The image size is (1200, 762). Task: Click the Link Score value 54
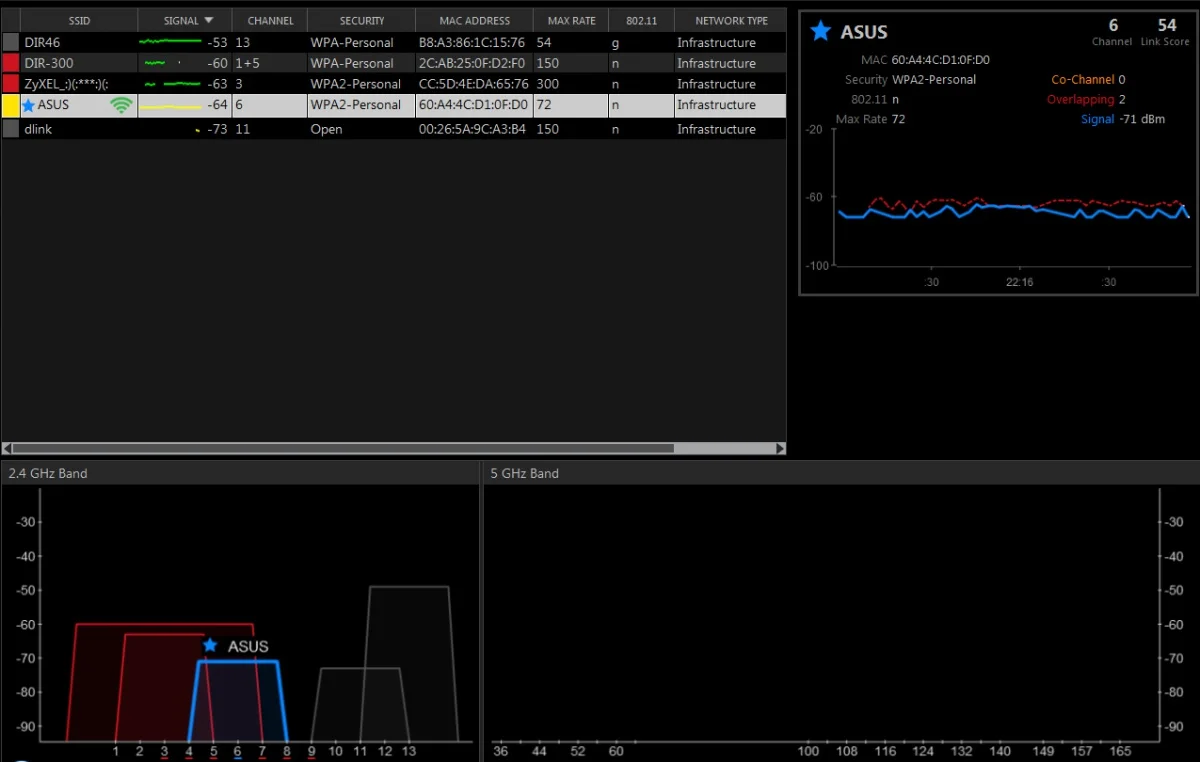pos(1167,25)
